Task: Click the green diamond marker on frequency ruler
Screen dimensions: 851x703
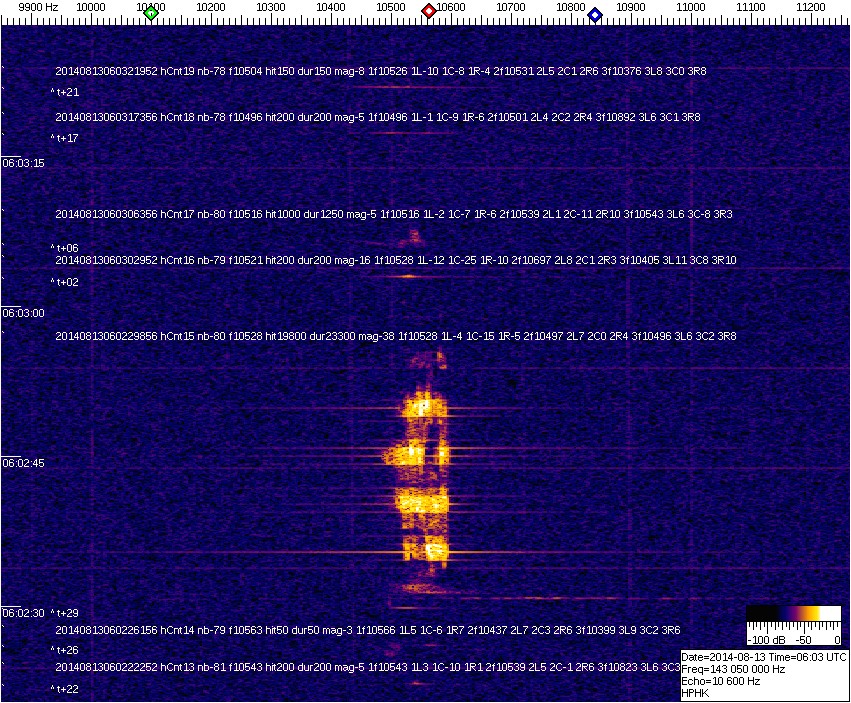Action: [x=151, y=12]
